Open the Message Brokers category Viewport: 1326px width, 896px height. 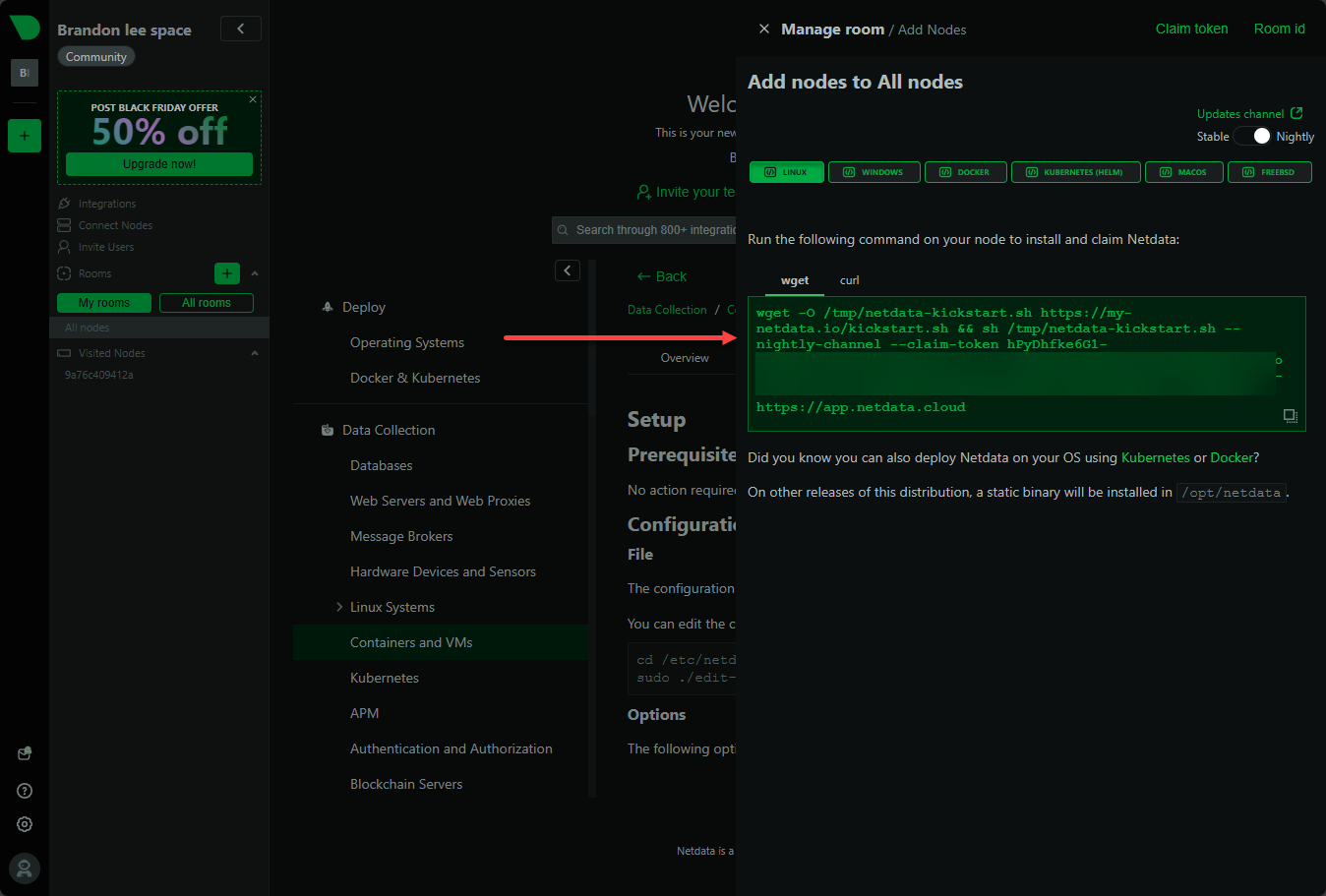[x=401, y=536]
